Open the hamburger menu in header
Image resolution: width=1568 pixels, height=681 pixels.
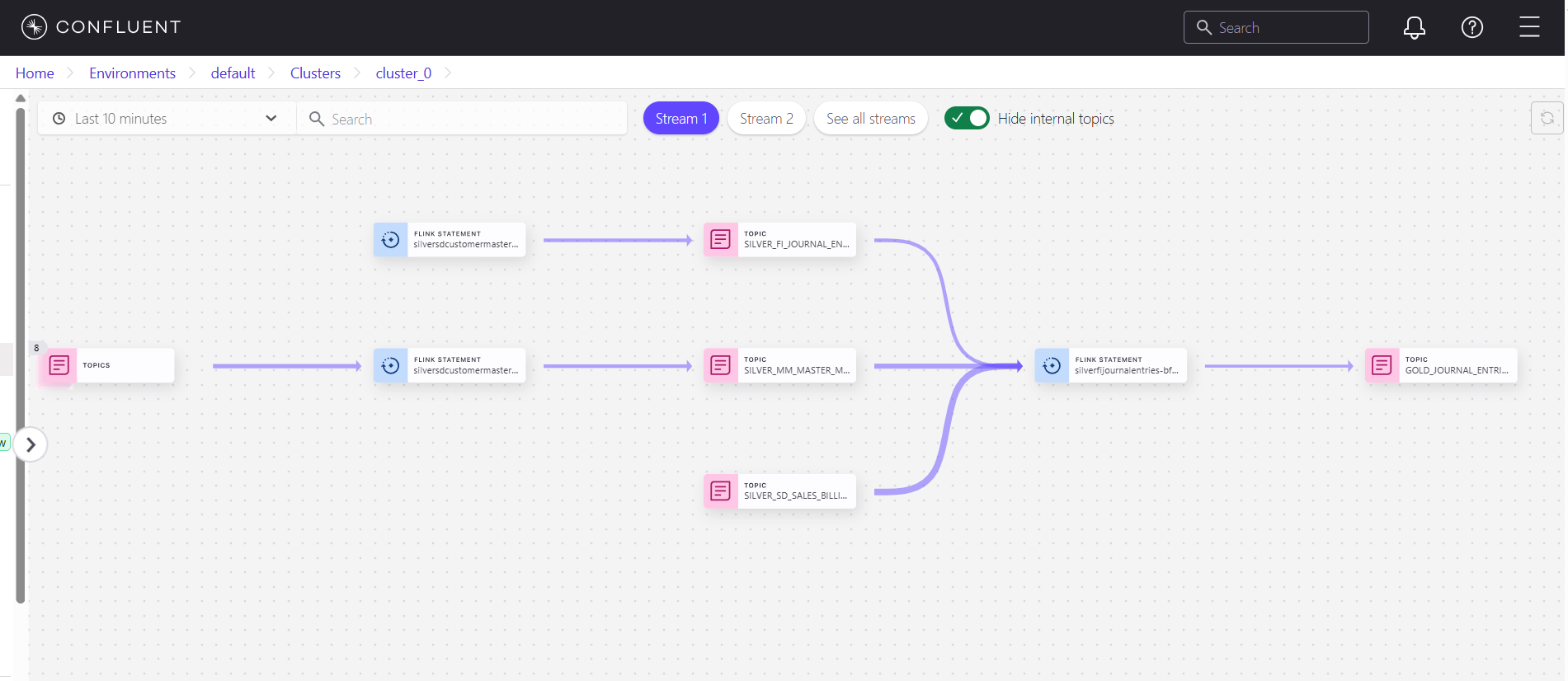1529,28
